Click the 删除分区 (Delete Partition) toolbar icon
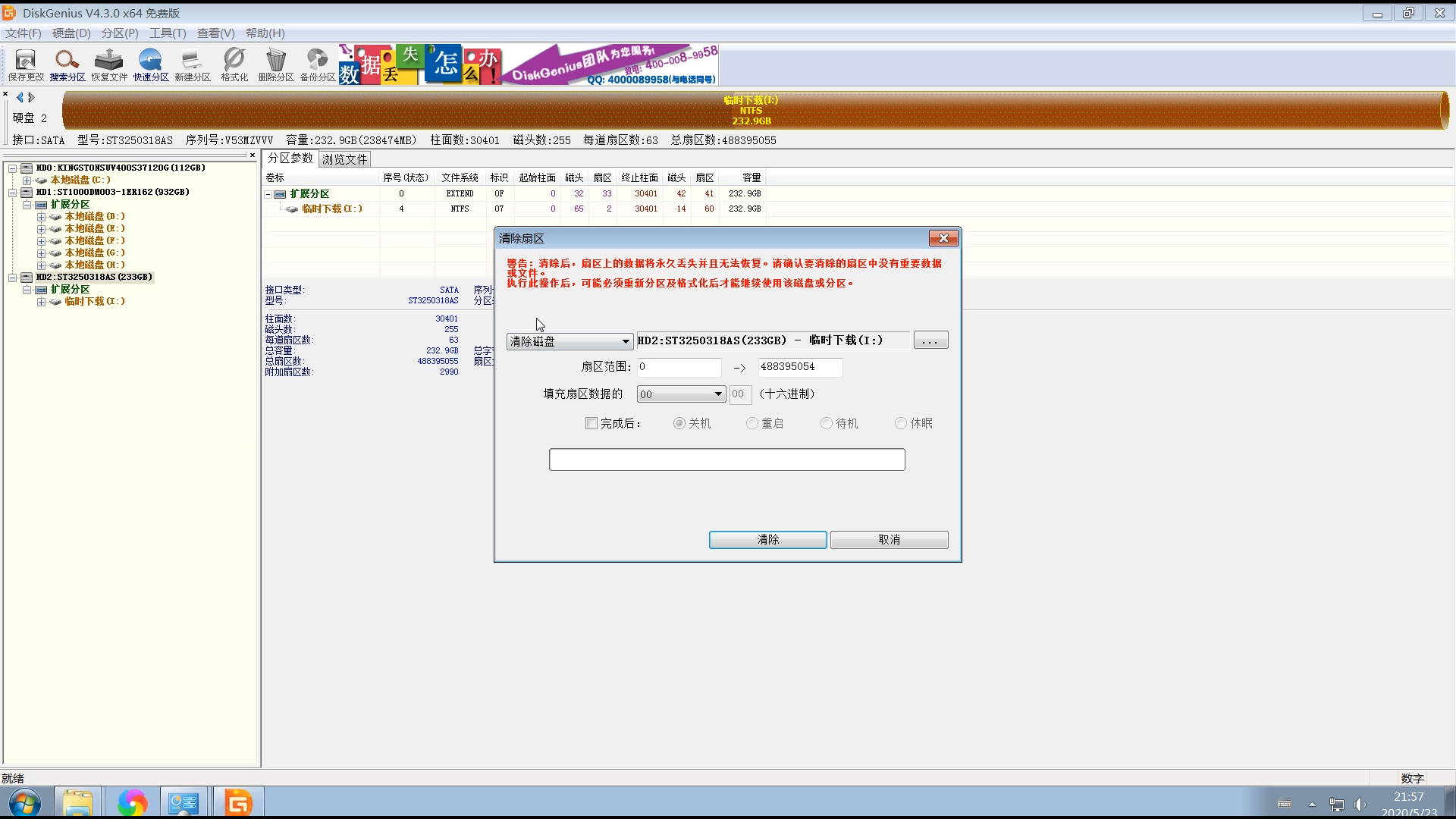The width and height of the screenshot is (1456, 819). click(x=276, y=64)
